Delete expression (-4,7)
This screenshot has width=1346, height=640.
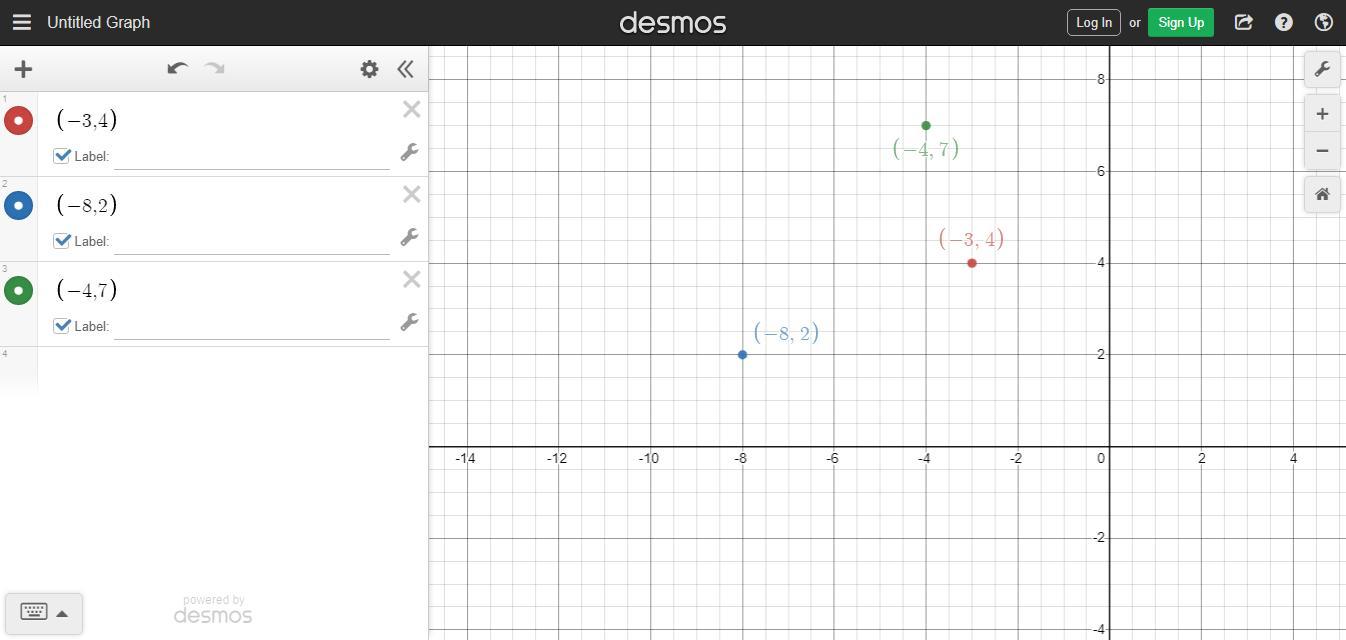411,279
